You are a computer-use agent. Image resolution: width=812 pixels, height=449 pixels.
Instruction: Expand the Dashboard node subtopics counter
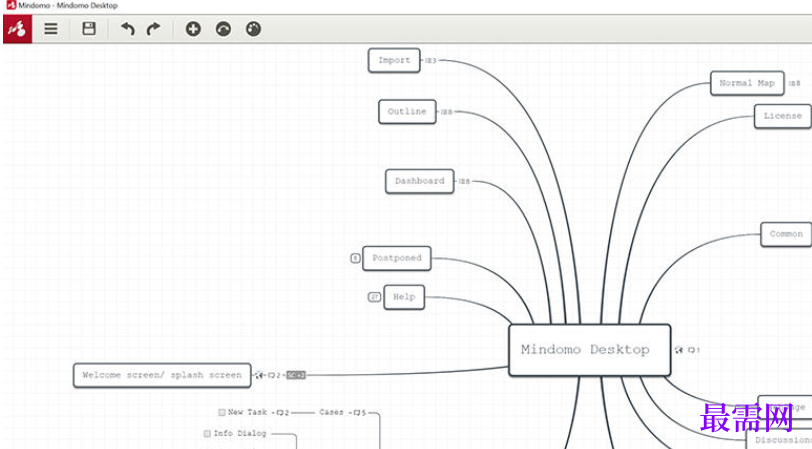click(464, 181)
